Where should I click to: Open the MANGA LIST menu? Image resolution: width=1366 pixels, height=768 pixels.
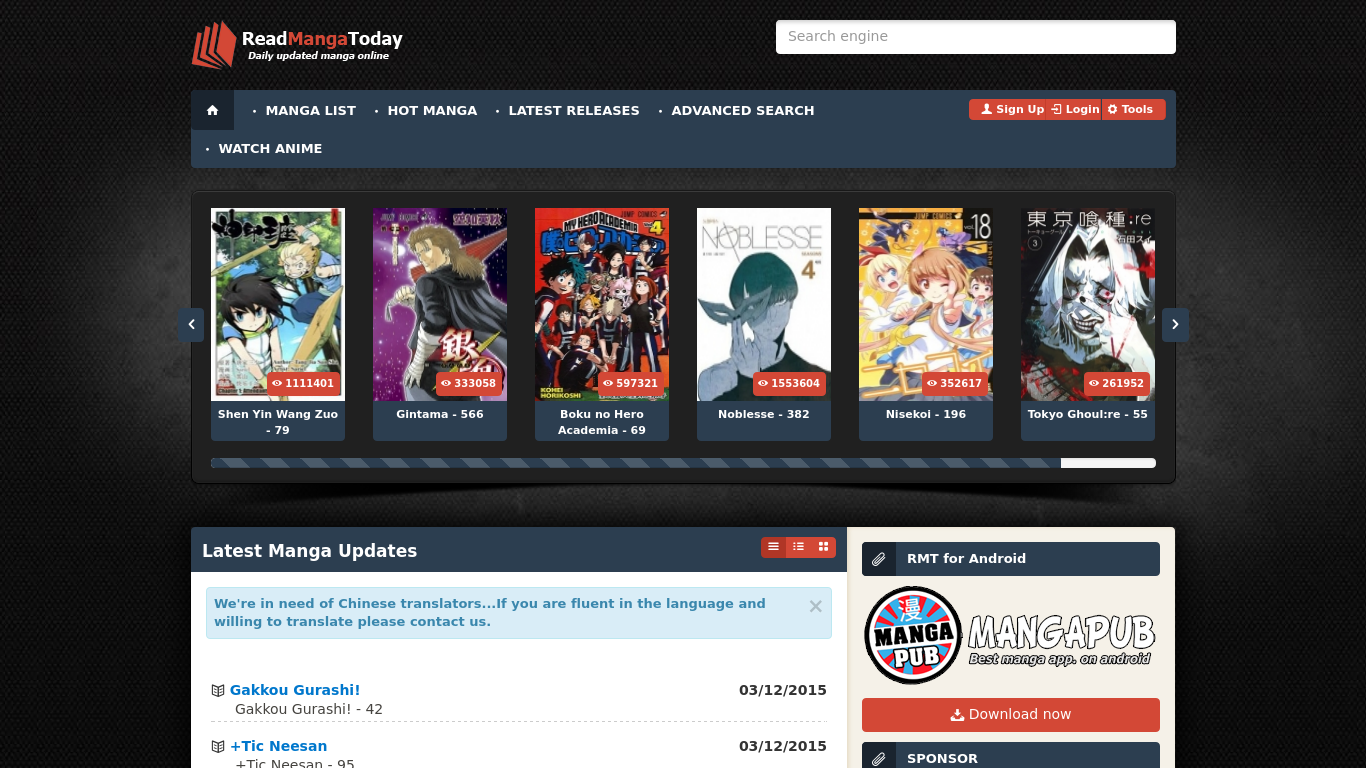310,110
